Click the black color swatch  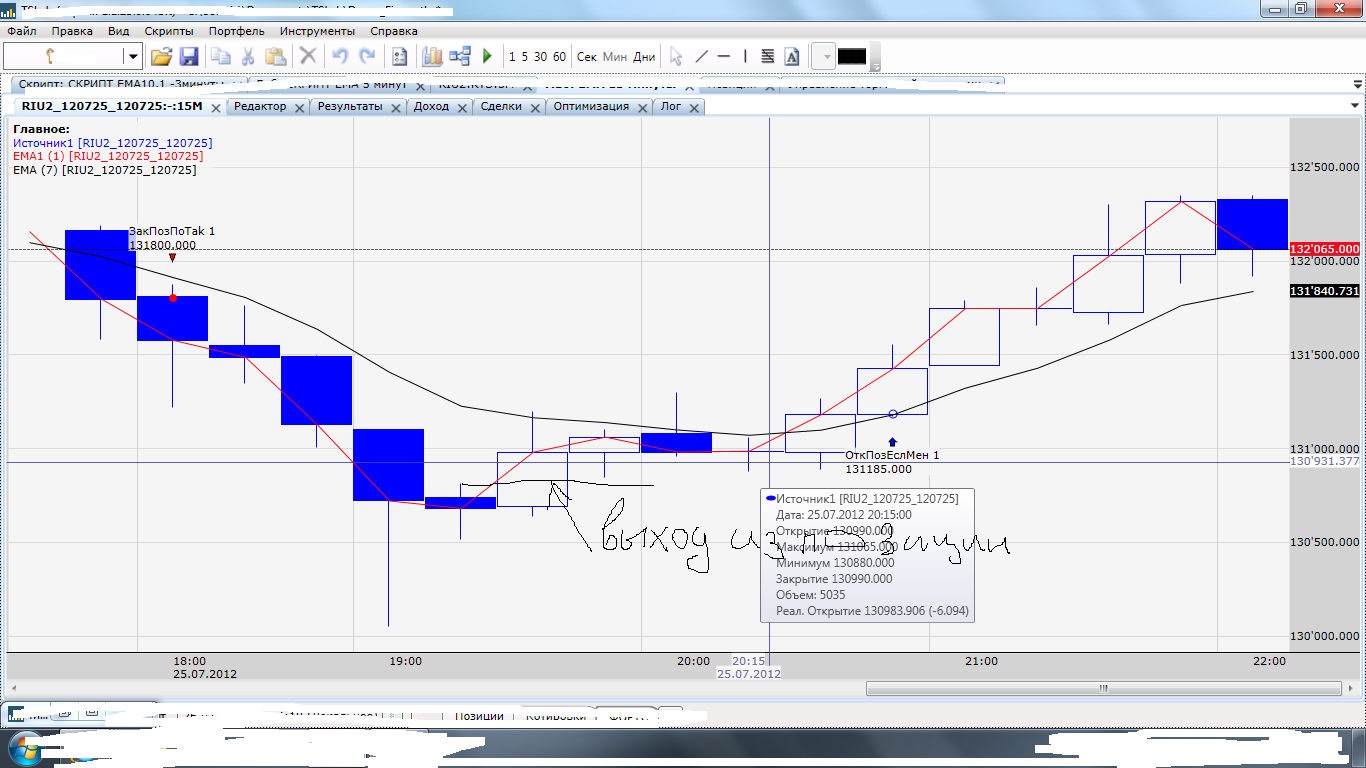(852, 57)
